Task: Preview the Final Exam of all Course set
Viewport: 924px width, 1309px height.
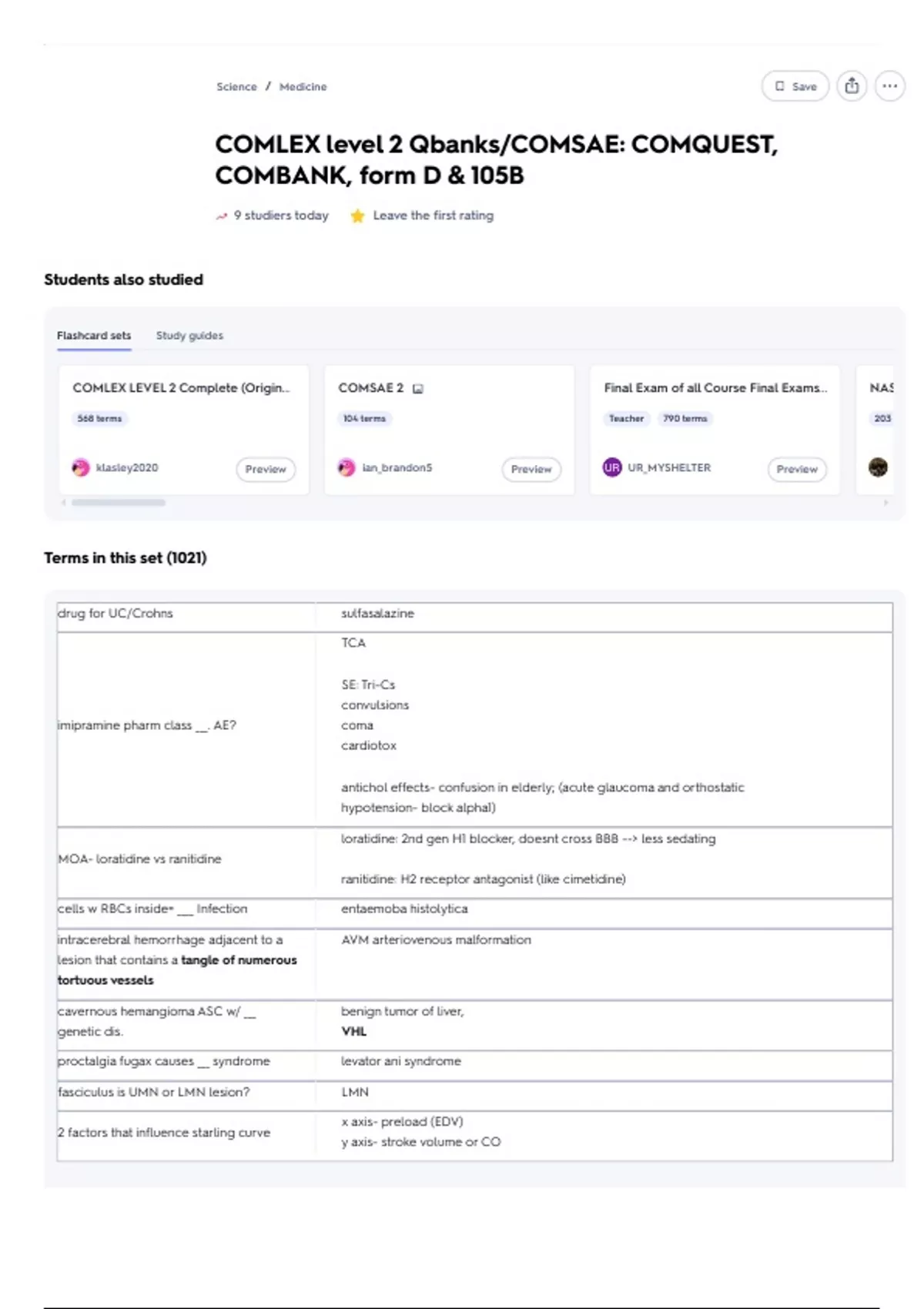Action: [797, 469]
